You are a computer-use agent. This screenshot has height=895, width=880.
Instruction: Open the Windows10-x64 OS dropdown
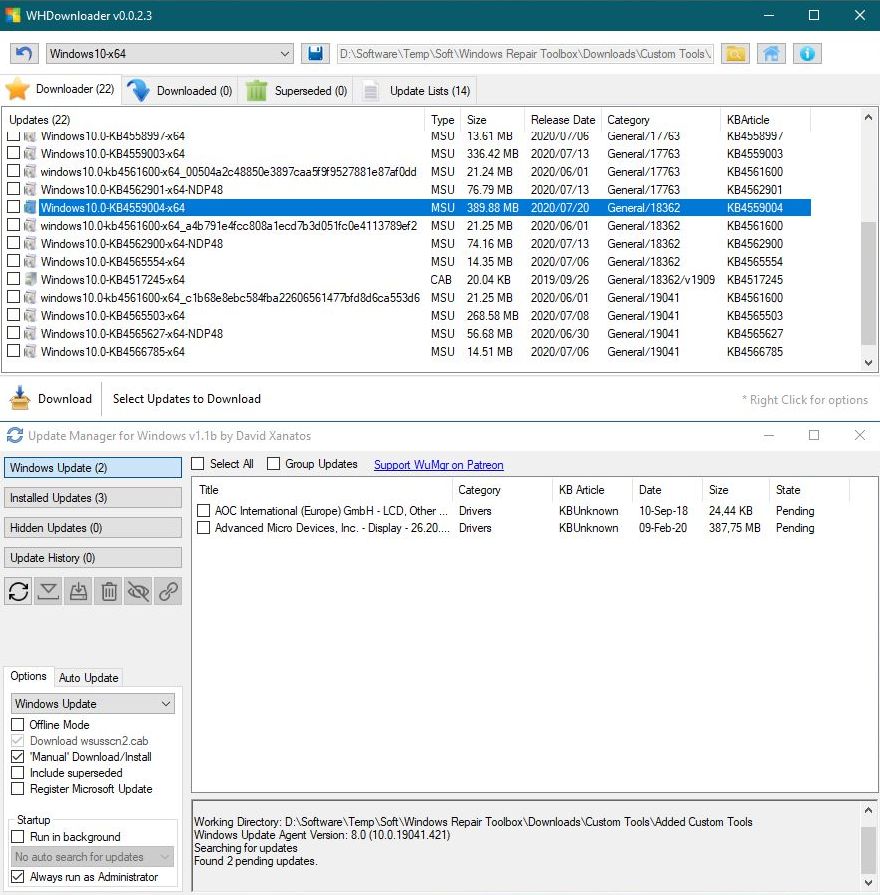pyautogui.click(x=168, y=53)
